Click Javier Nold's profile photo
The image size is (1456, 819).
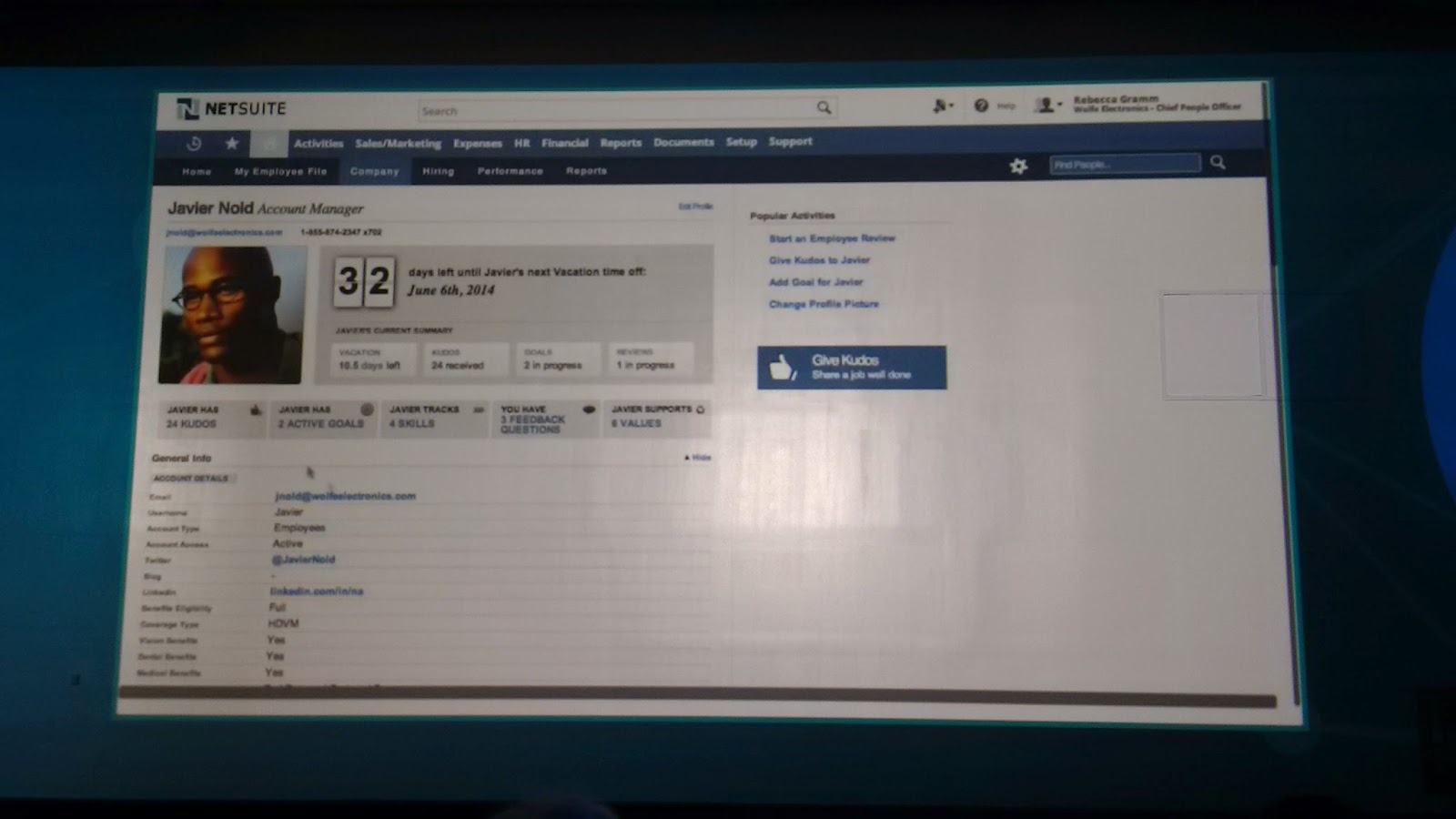point(232,315)
